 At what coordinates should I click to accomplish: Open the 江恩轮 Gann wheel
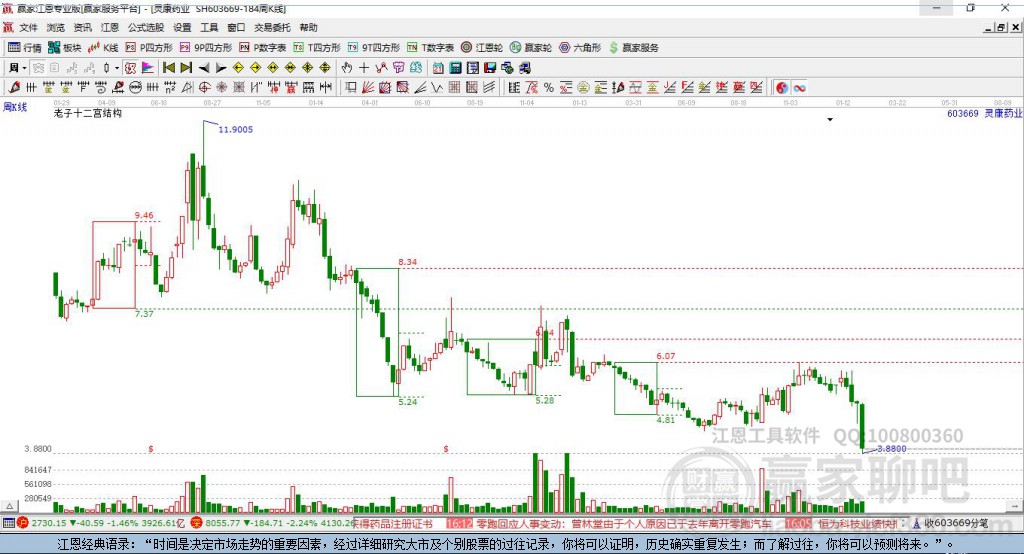tap(482, 48)
